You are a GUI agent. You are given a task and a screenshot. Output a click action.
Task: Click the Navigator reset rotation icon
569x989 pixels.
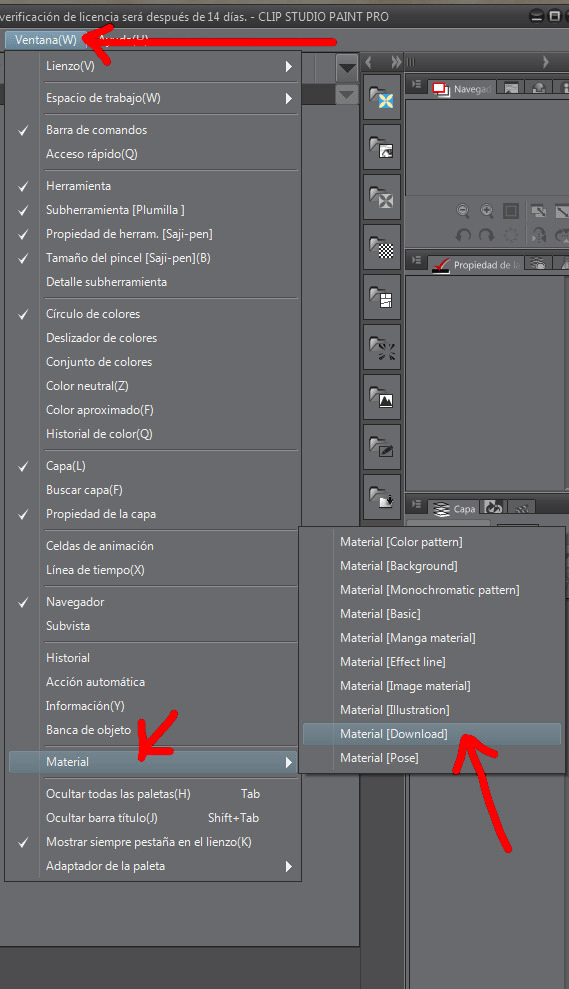tap(511, 235)
